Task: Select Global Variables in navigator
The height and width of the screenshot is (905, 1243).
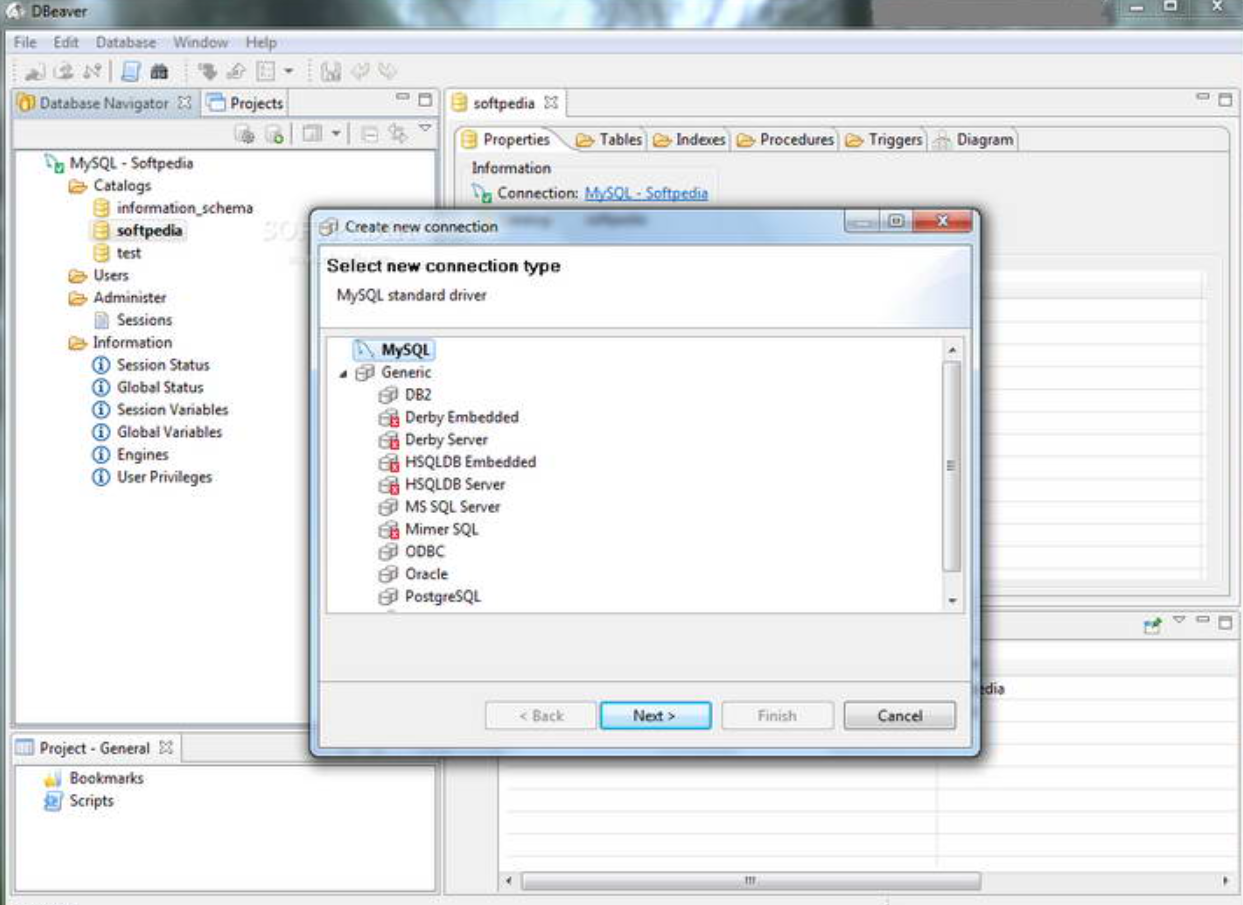Action: tap(169, 432)
